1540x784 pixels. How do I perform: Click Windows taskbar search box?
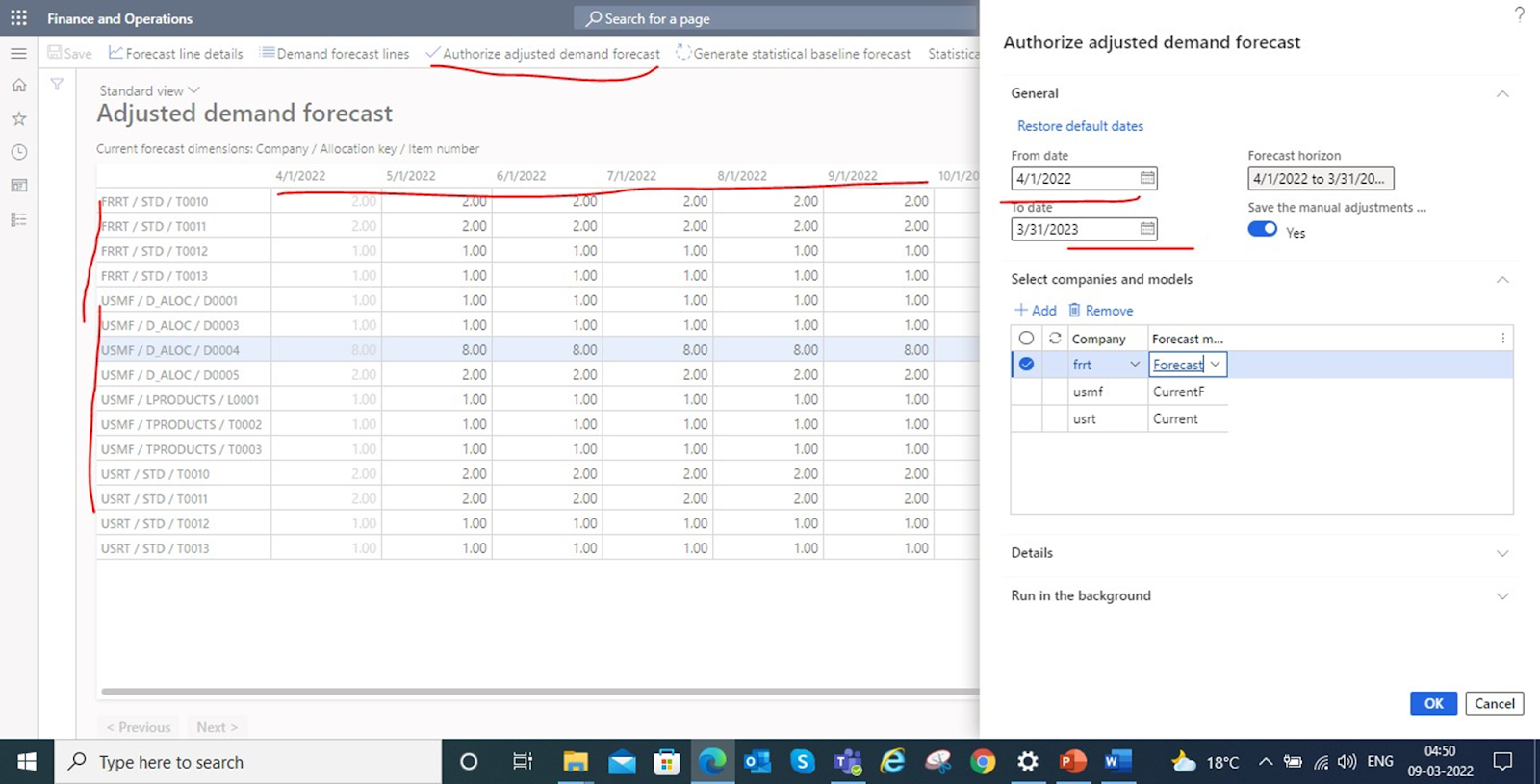pos(248,762)
